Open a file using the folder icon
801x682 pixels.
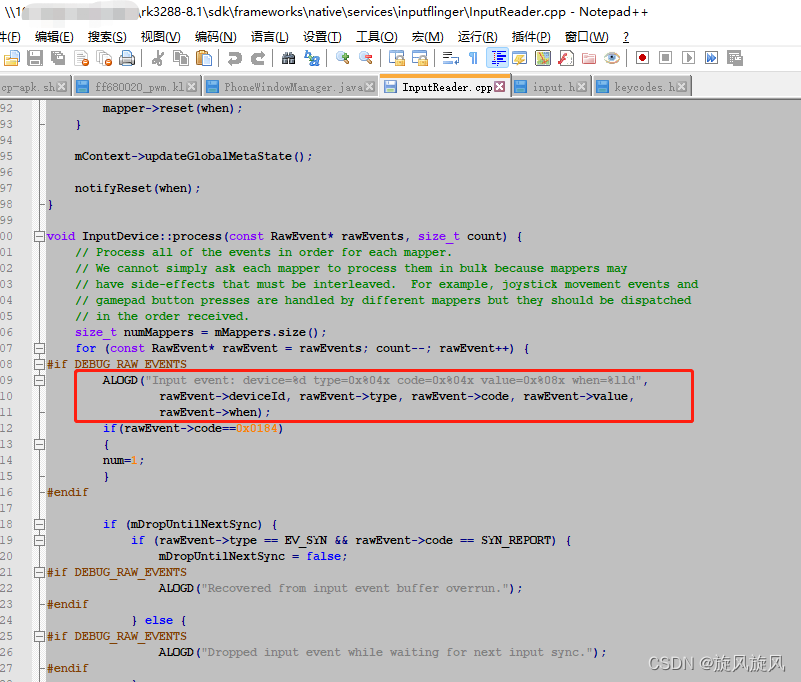click(x=12, y=60)
